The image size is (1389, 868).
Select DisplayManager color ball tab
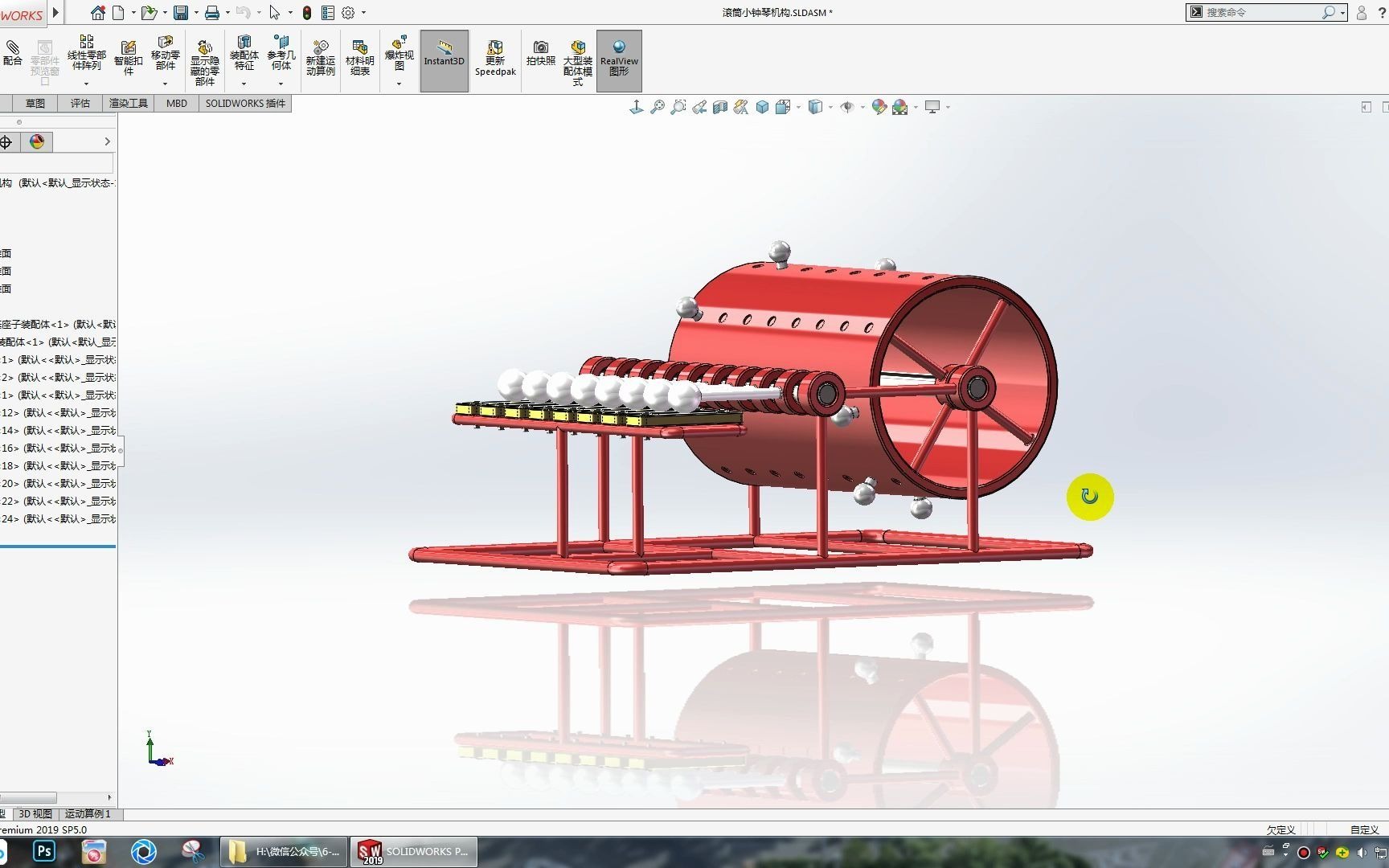tap(37, 142)
